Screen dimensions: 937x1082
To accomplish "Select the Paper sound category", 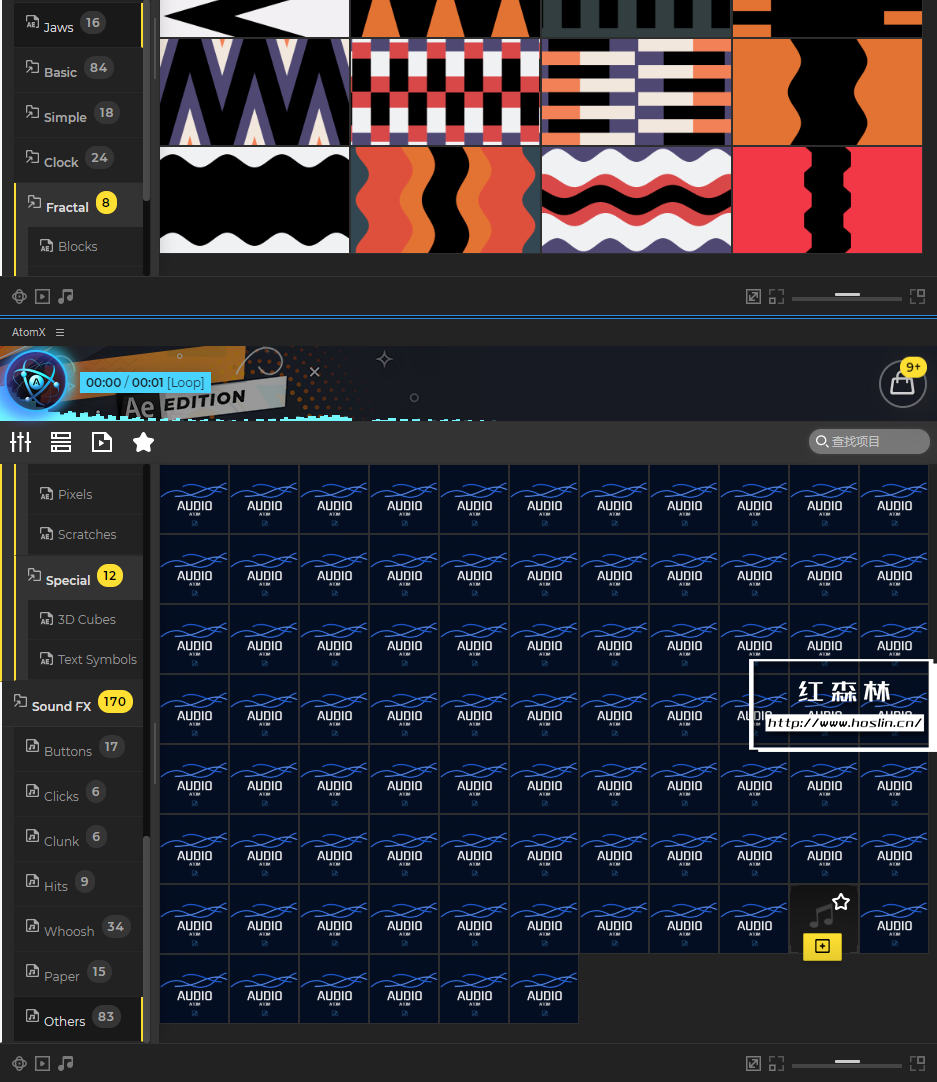I will pyautogui.click(x=78, y=974).
